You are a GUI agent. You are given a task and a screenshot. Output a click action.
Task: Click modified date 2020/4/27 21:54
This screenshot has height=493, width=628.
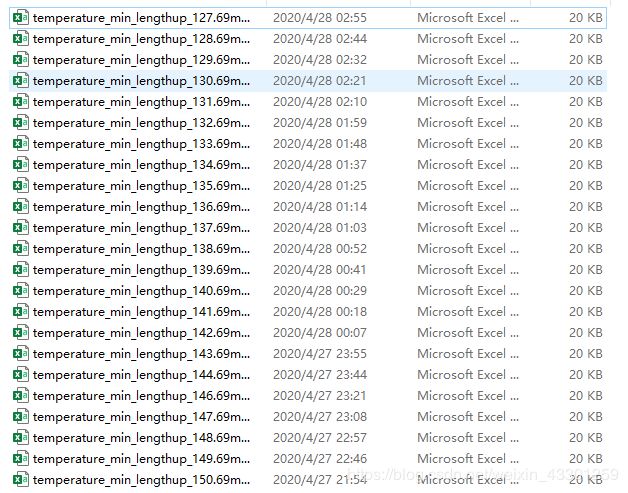coord(320,480)
